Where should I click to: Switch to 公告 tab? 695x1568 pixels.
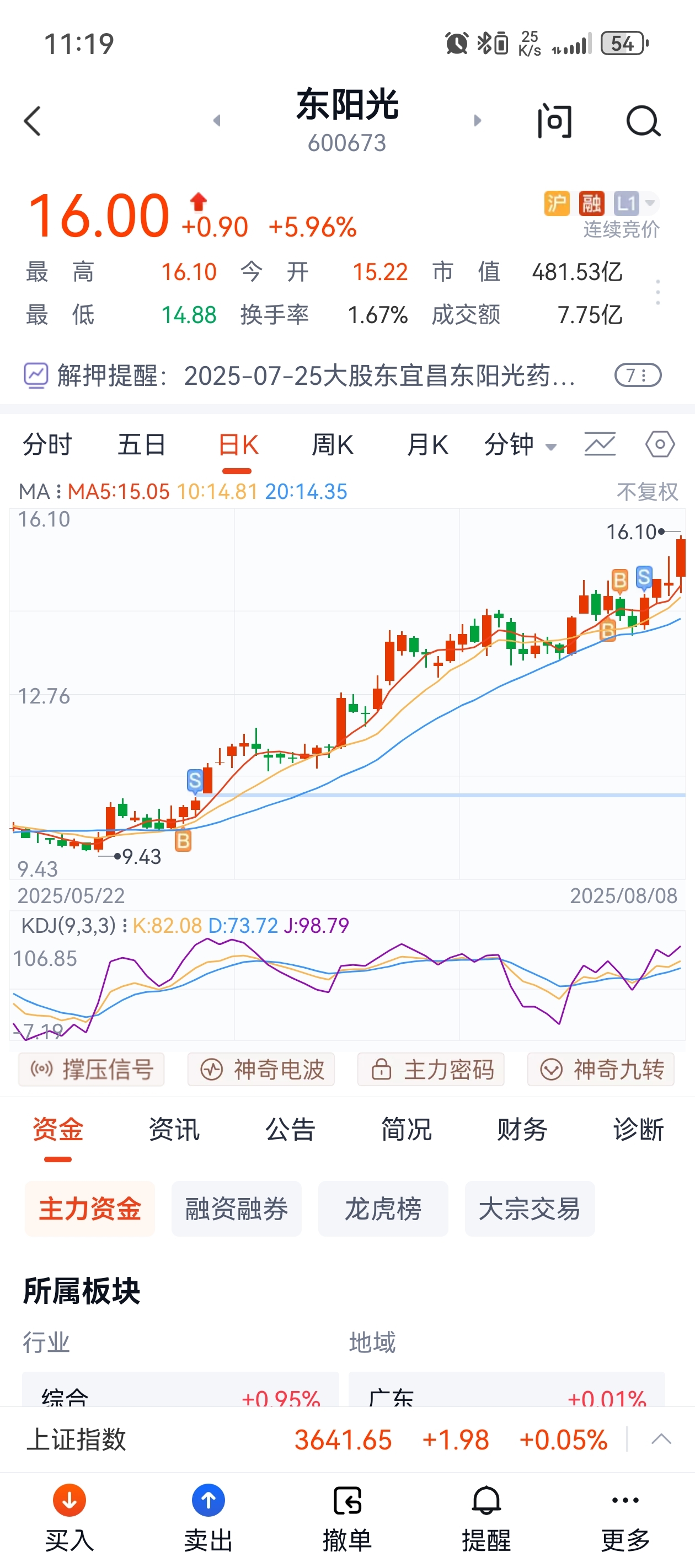pyautogui.click(x=291, y=1130)
